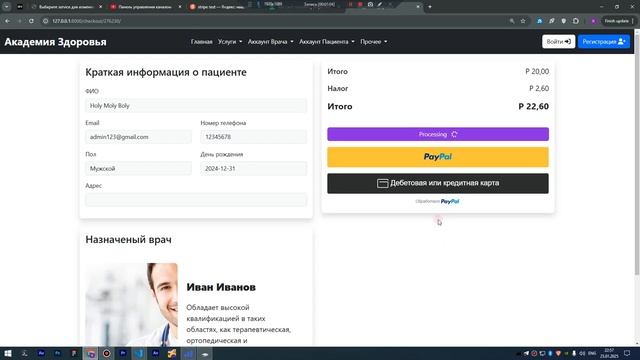Open the notification center icon

coord(627,353)
